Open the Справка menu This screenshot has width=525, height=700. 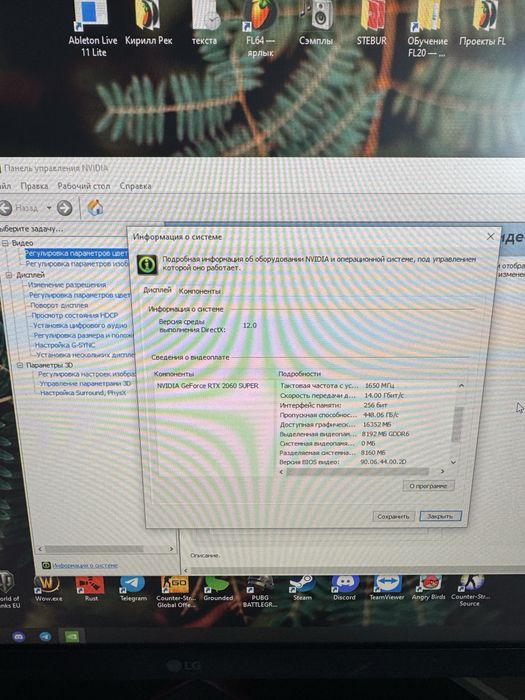pos(135,186)
